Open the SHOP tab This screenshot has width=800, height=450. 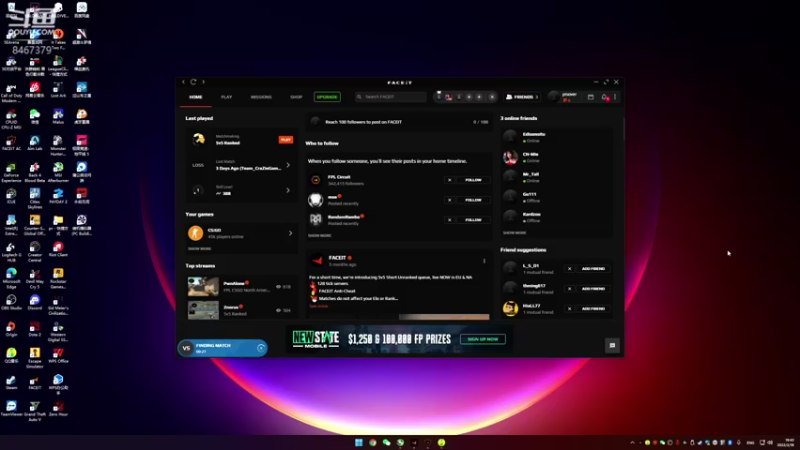[296, 97]
